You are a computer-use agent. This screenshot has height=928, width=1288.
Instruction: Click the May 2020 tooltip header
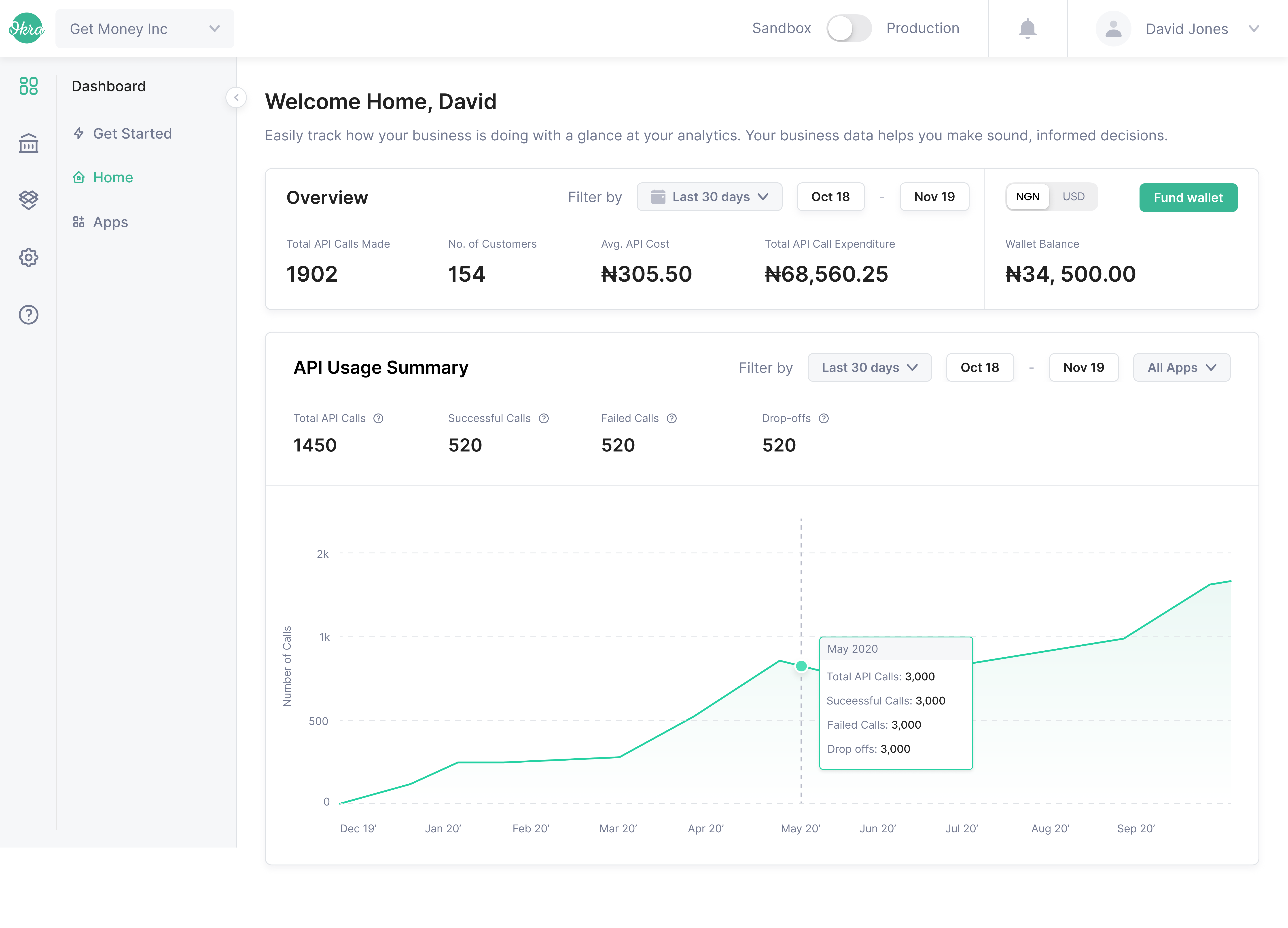click(896, 649)
